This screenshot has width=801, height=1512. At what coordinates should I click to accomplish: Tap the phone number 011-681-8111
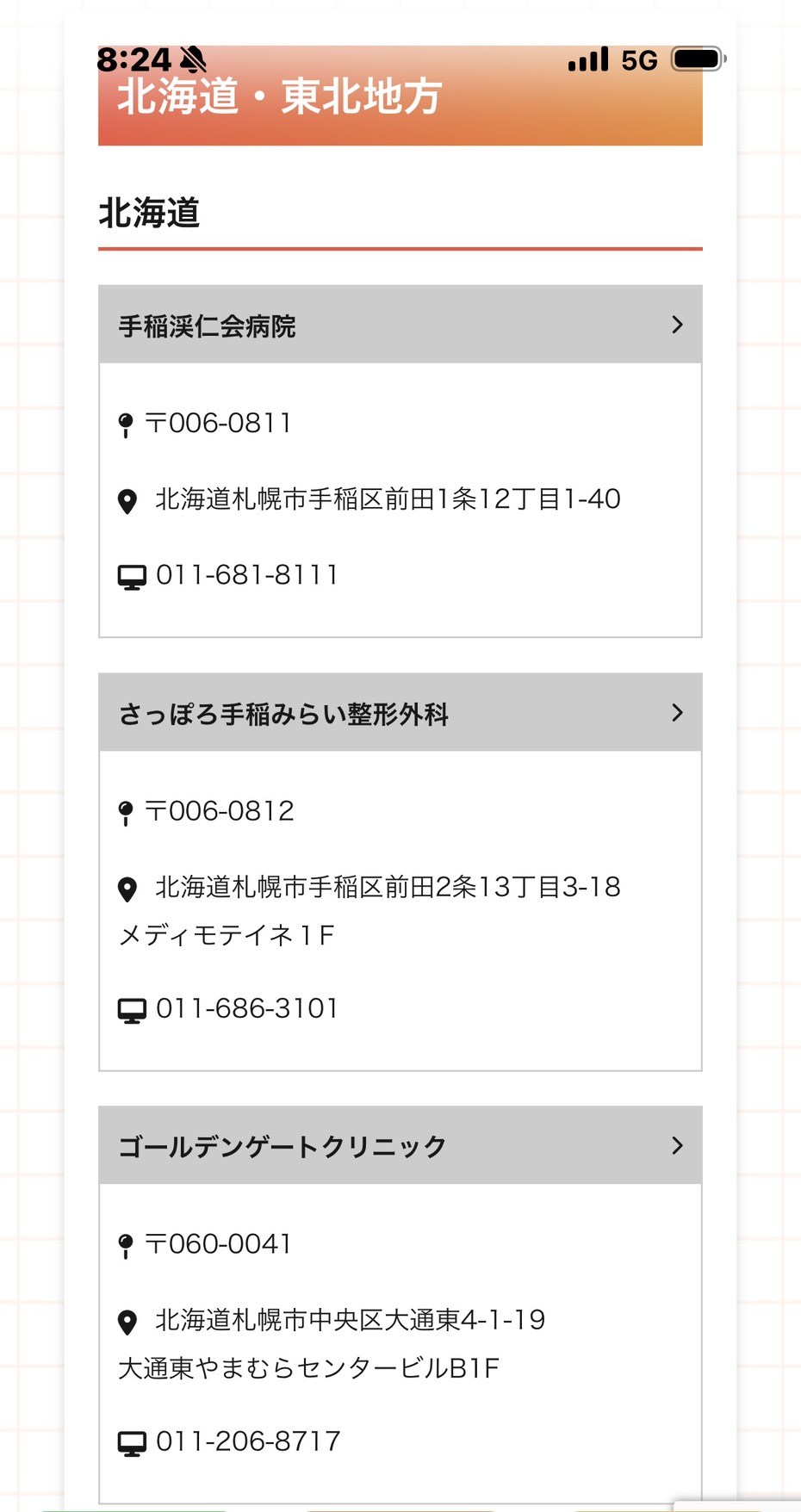(x=247, y=575)
